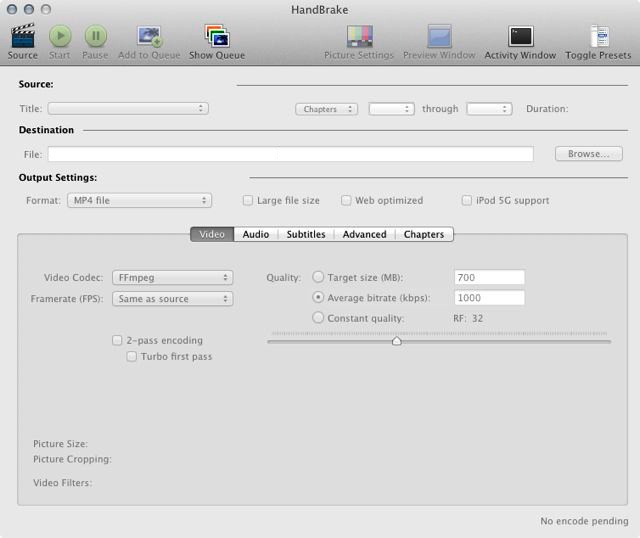This screenshot has height=538, width=640.
Task: Open the Video Codec FFmpeg dropdown
Action: (x=173, y=278)
